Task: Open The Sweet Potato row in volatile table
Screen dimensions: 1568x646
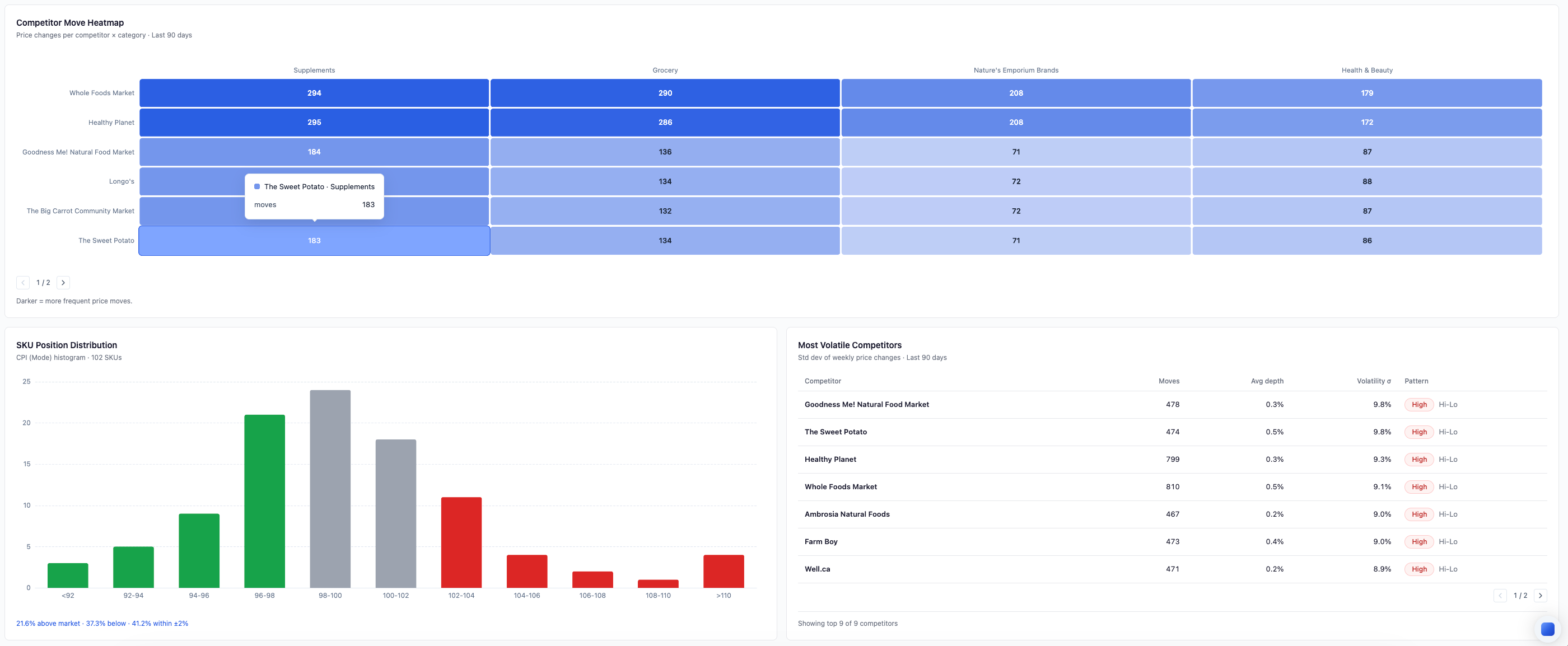Action: tap(1172, 432)
